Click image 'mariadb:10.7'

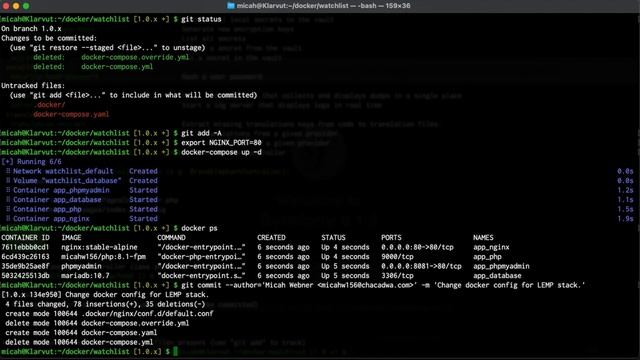[x=85, y=276]
